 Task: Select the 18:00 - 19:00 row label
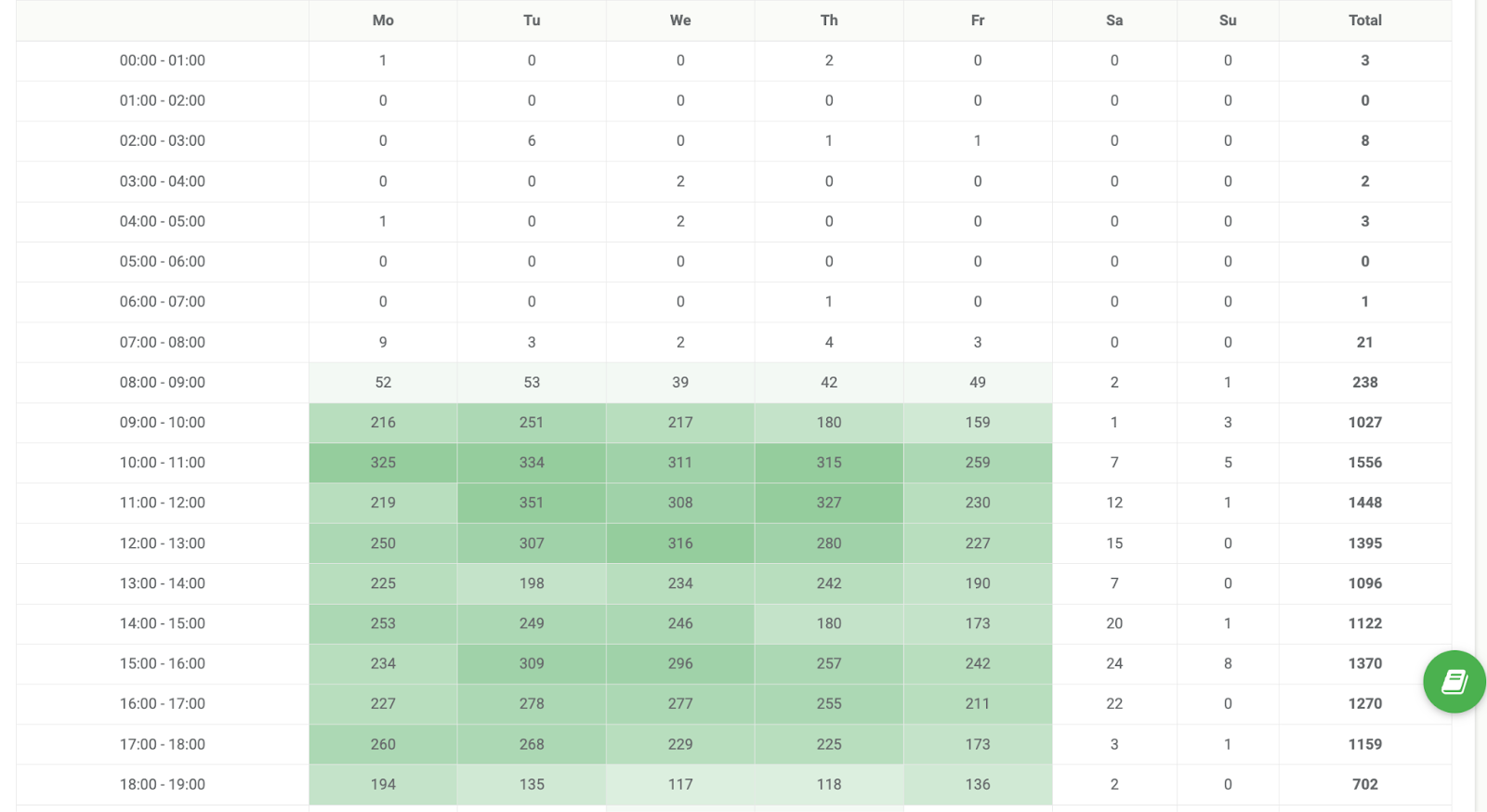click(163, 784)
